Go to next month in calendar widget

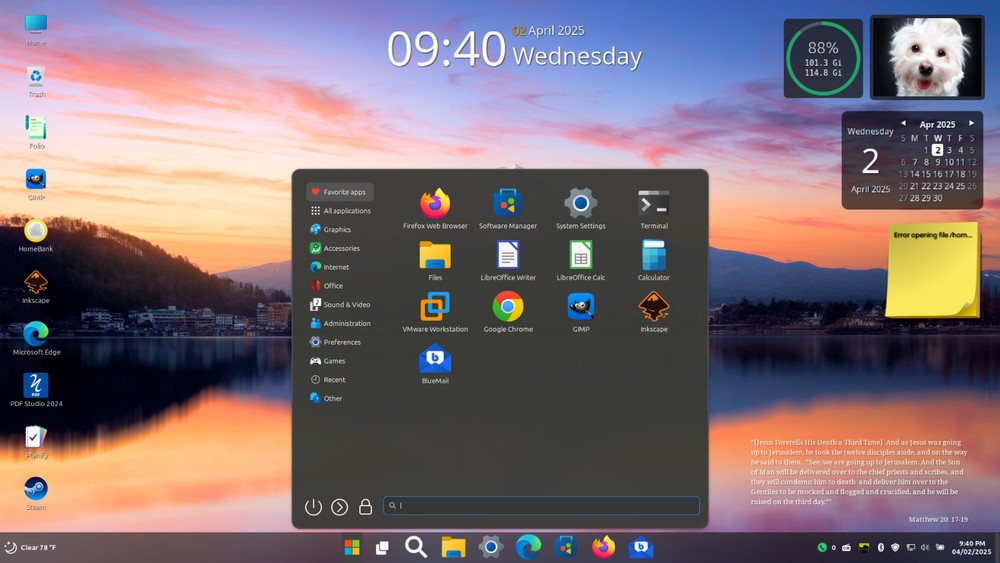coord(971,123)
